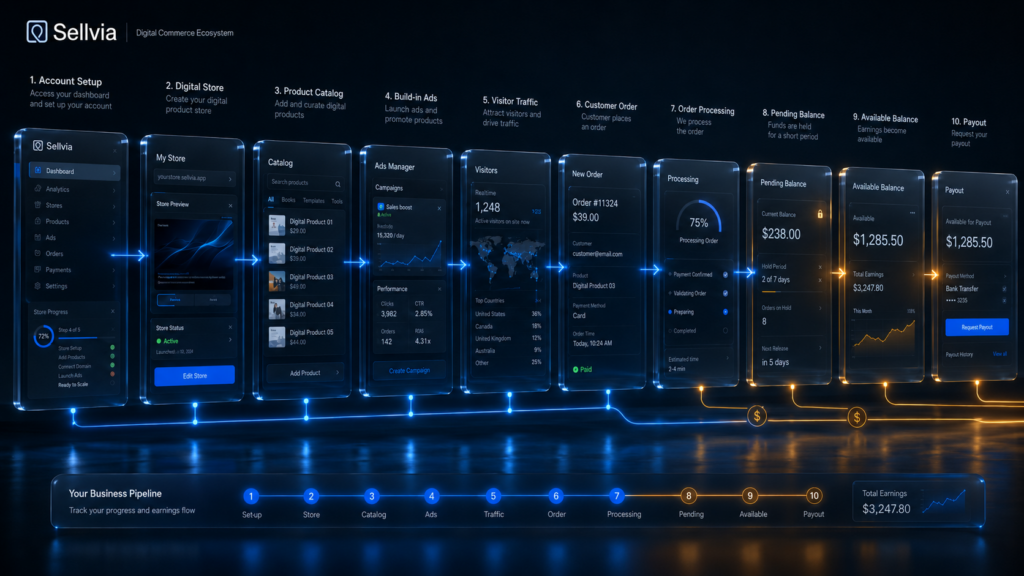Close the Store Preview card
The image size is (1024, 576).
(231, 206)
